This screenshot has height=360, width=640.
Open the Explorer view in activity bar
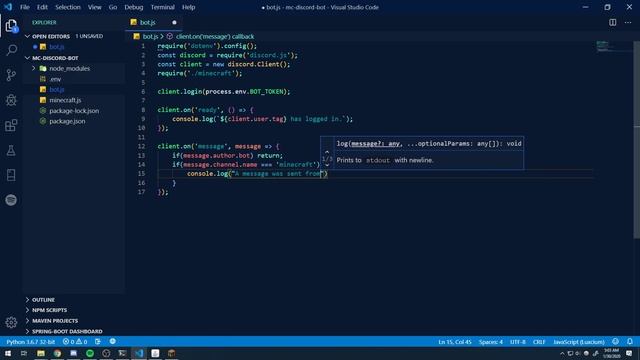click(x=11, y=26)
